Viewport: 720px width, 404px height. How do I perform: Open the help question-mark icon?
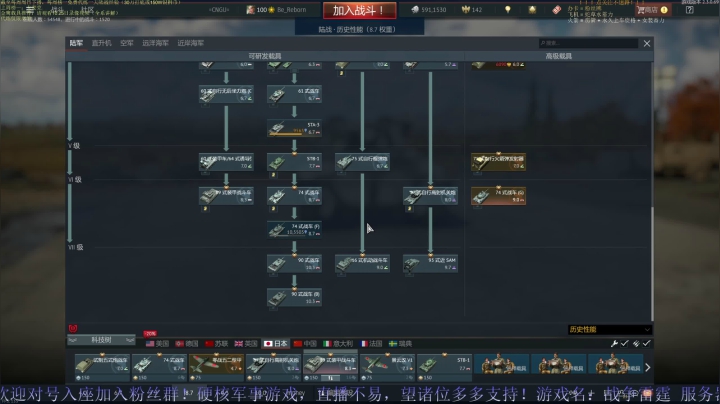690,10
